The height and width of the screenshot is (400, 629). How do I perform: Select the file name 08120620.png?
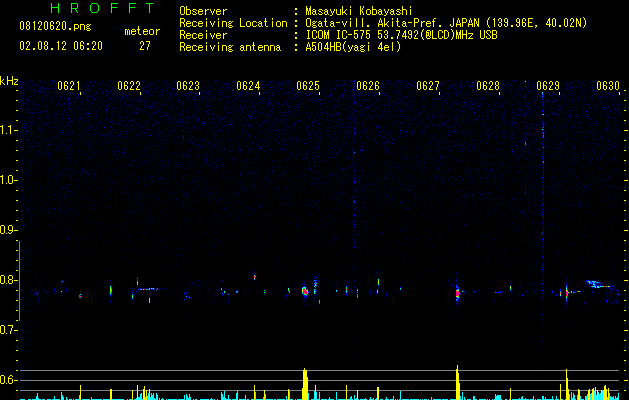(55, 27)
